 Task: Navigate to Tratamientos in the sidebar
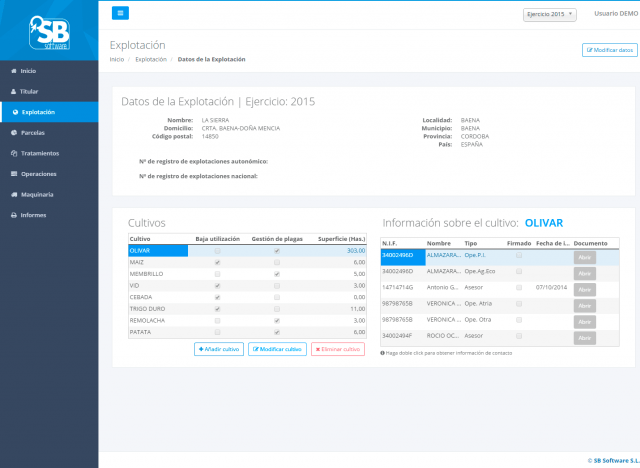[40, 153]
